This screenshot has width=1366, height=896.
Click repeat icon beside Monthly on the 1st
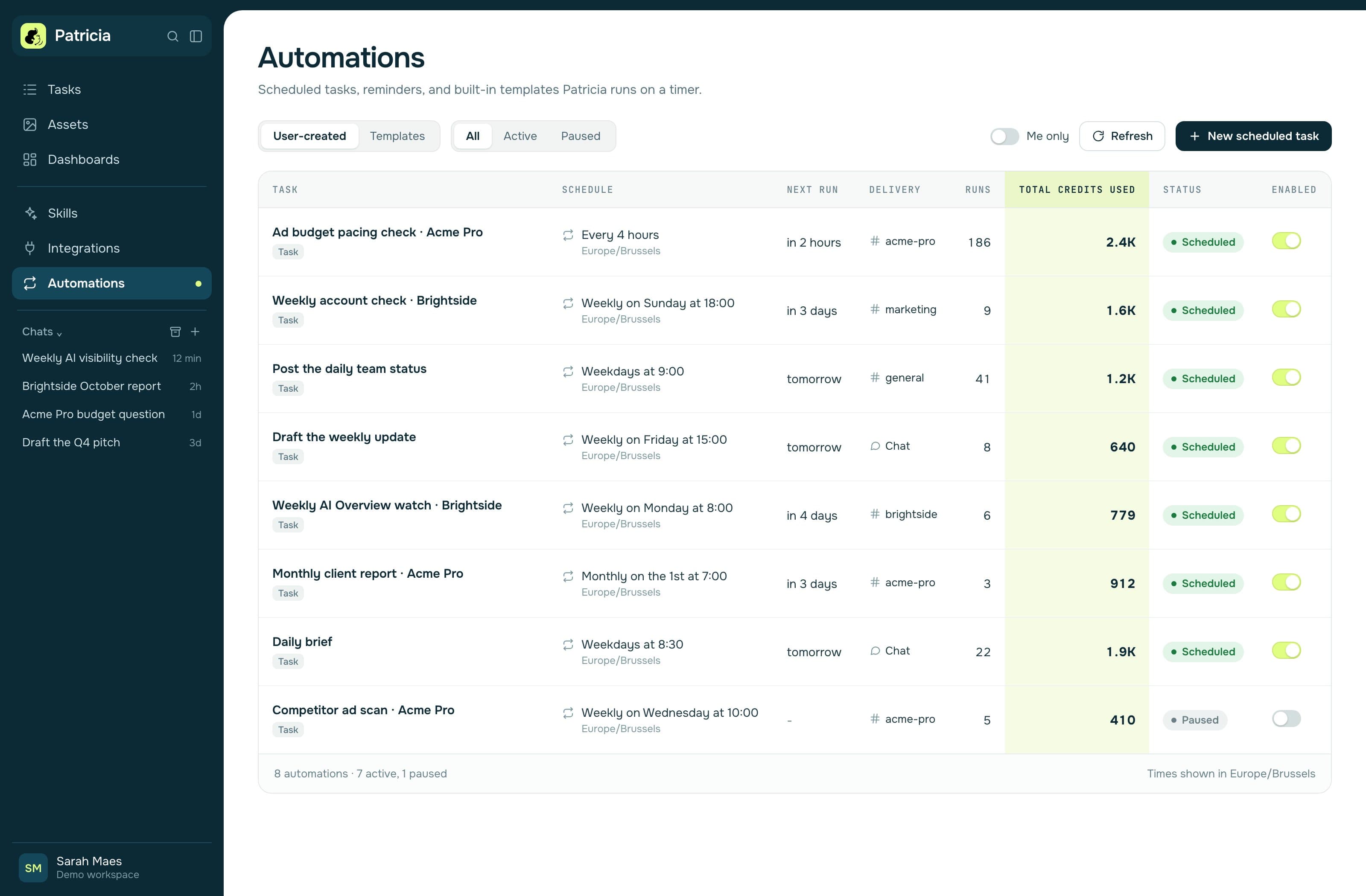pyautogui.click(x=568, y=576)
